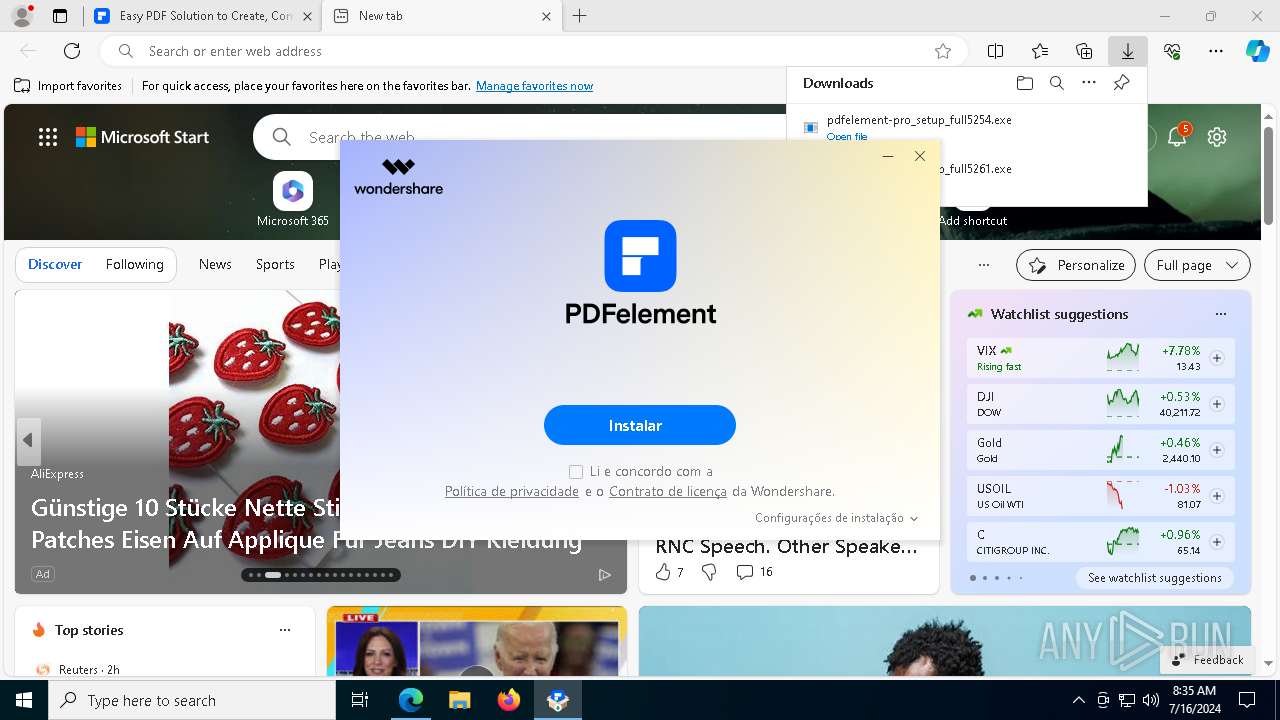Toggle split screen in Edge toolbar
Viewport: 1280px width, 720px height.
(996, 51)
